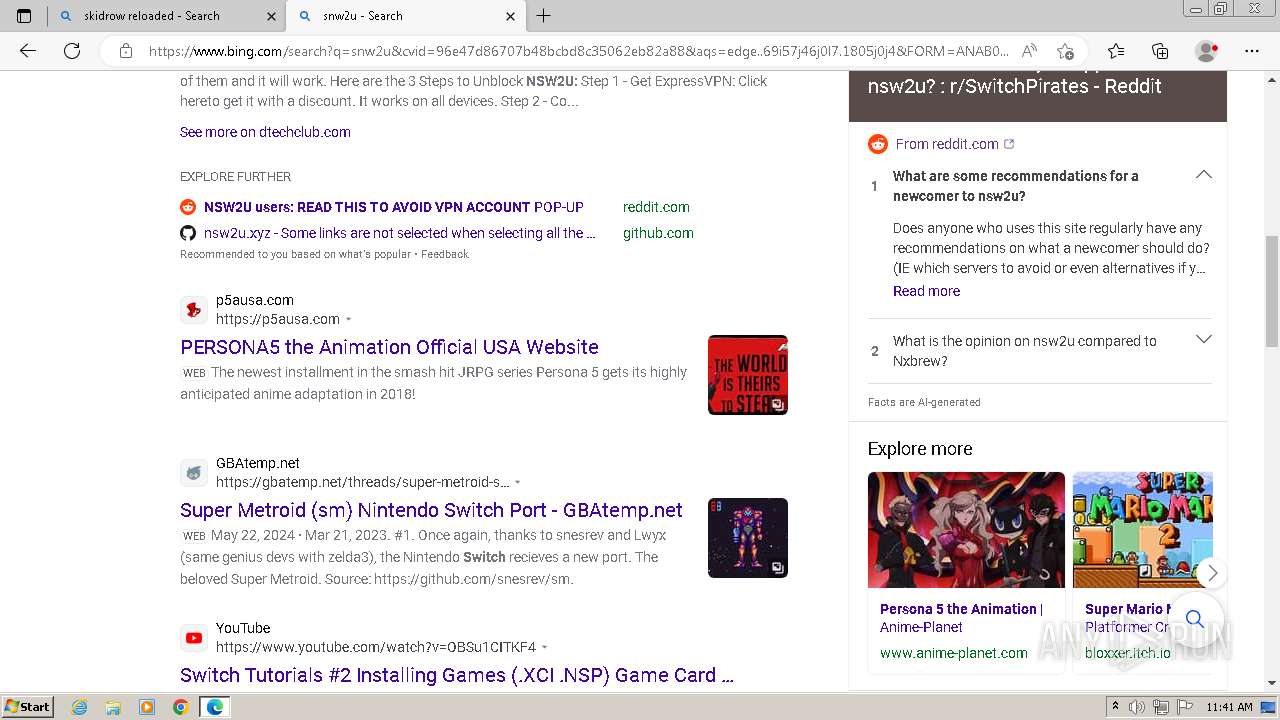Close the skidrow reloaded - Search tab

[272, 16]
